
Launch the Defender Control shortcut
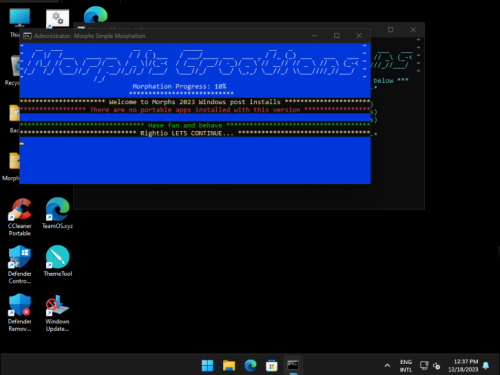20,264
